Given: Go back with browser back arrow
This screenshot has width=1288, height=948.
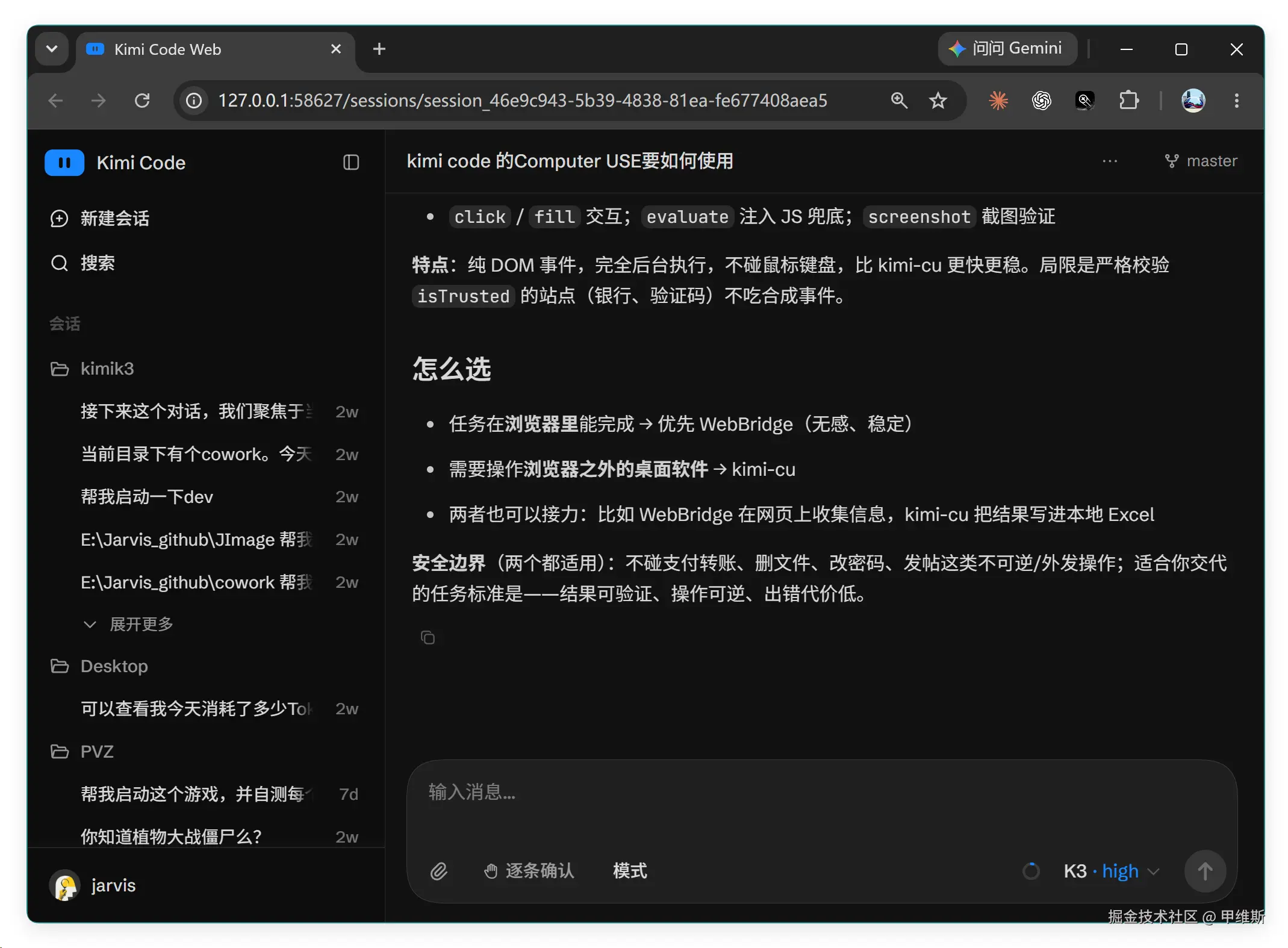Looking at the screenshot, I should tap(56, 101).
